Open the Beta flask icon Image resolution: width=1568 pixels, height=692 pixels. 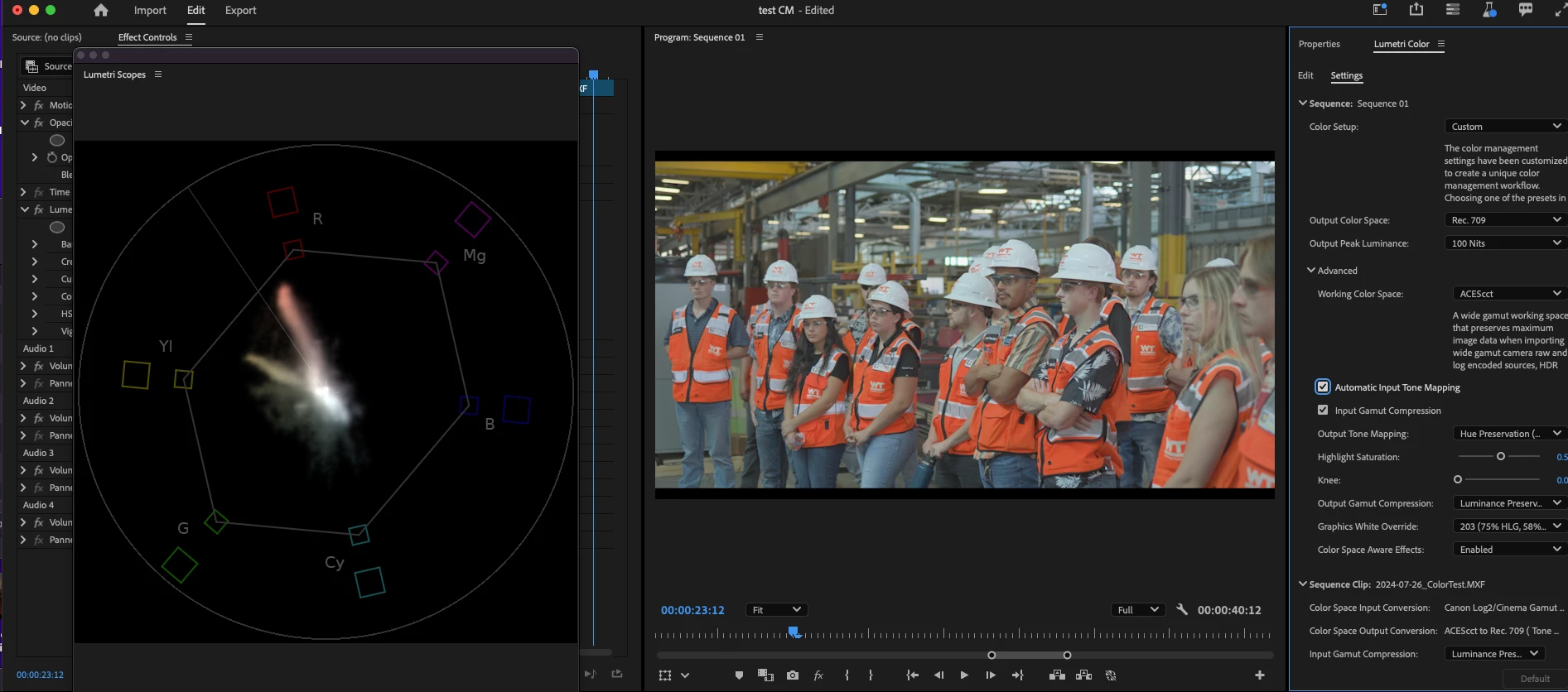pyautogui.click(x=1489, y=10)
